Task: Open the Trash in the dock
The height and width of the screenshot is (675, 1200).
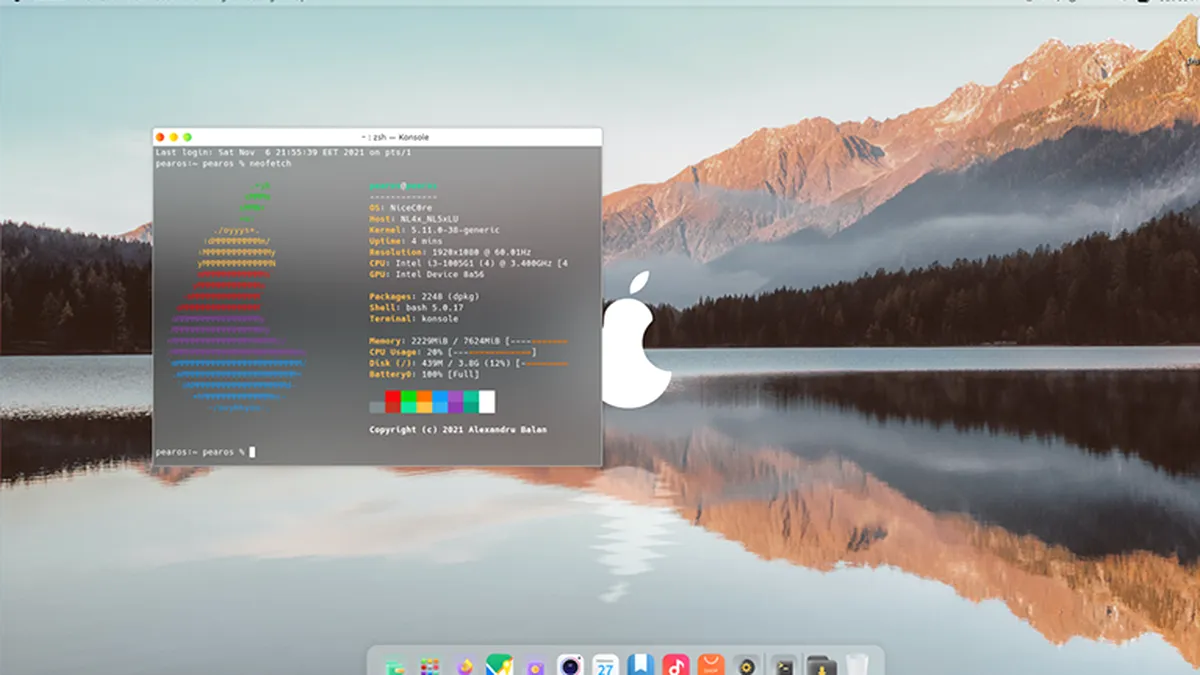Action: pos(856,666)
